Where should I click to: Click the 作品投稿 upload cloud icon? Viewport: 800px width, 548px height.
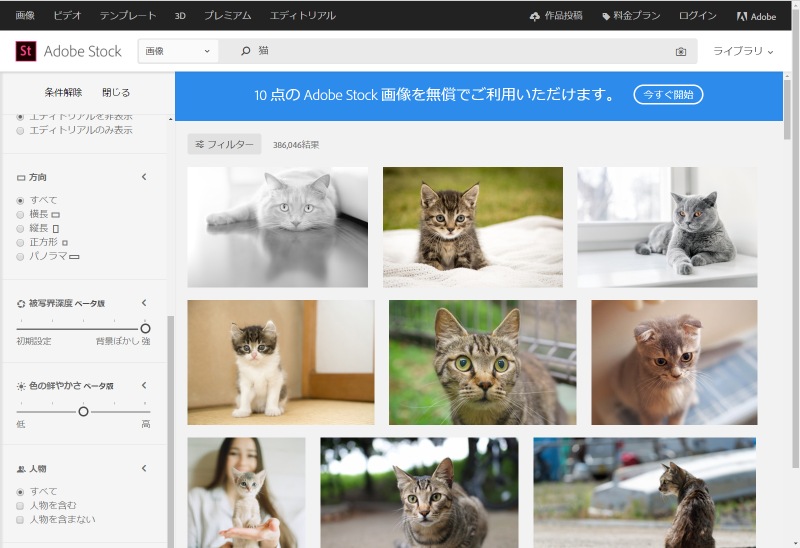click(534, 16)
